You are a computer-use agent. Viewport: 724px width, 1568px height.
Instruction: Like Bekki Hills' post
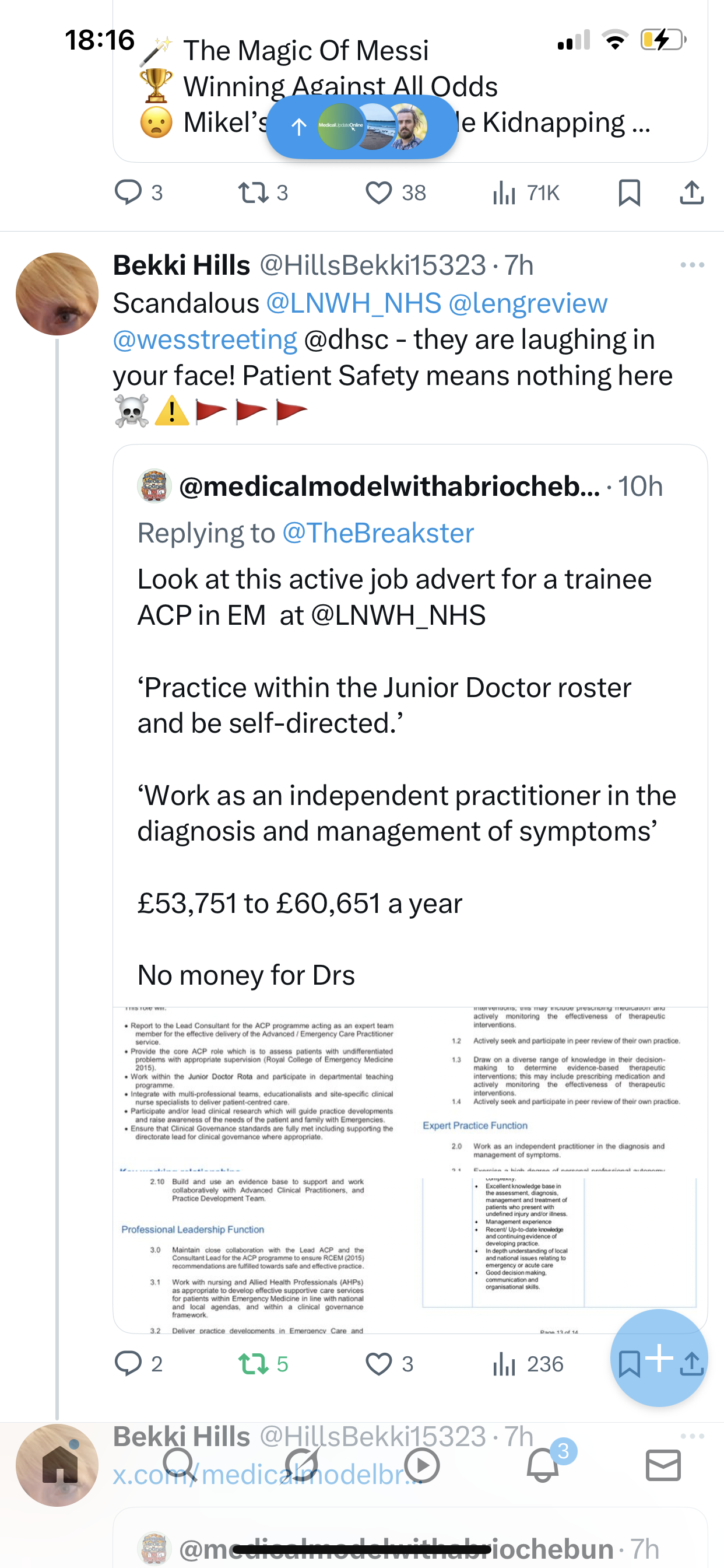[378, 1363]
